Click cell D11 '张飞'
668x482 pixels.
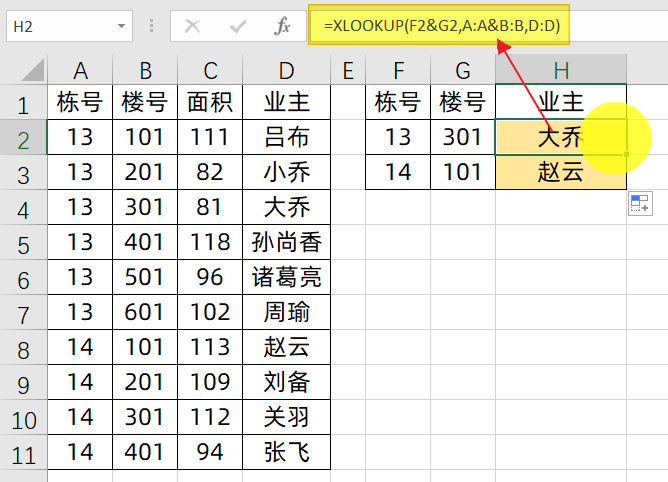pos(286,452)
